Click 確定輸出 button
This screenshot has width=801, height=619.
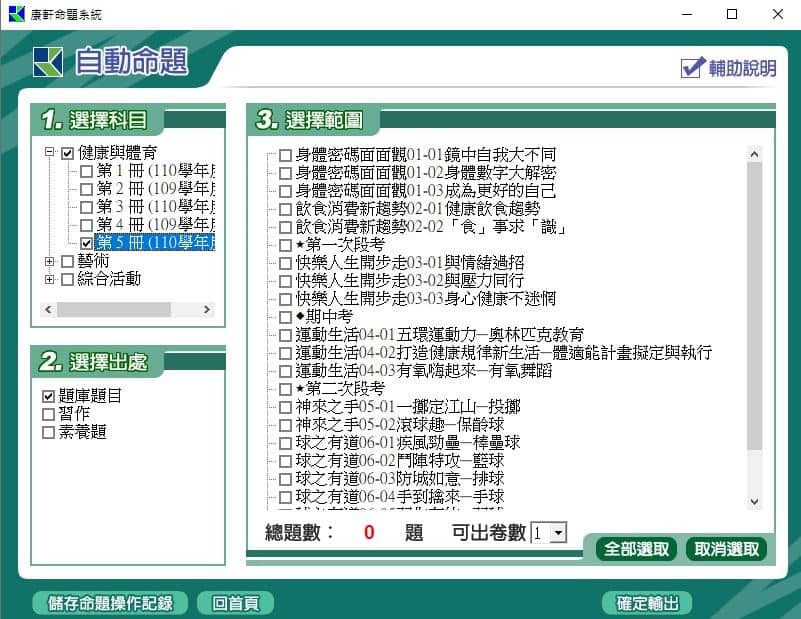[647, 603]
